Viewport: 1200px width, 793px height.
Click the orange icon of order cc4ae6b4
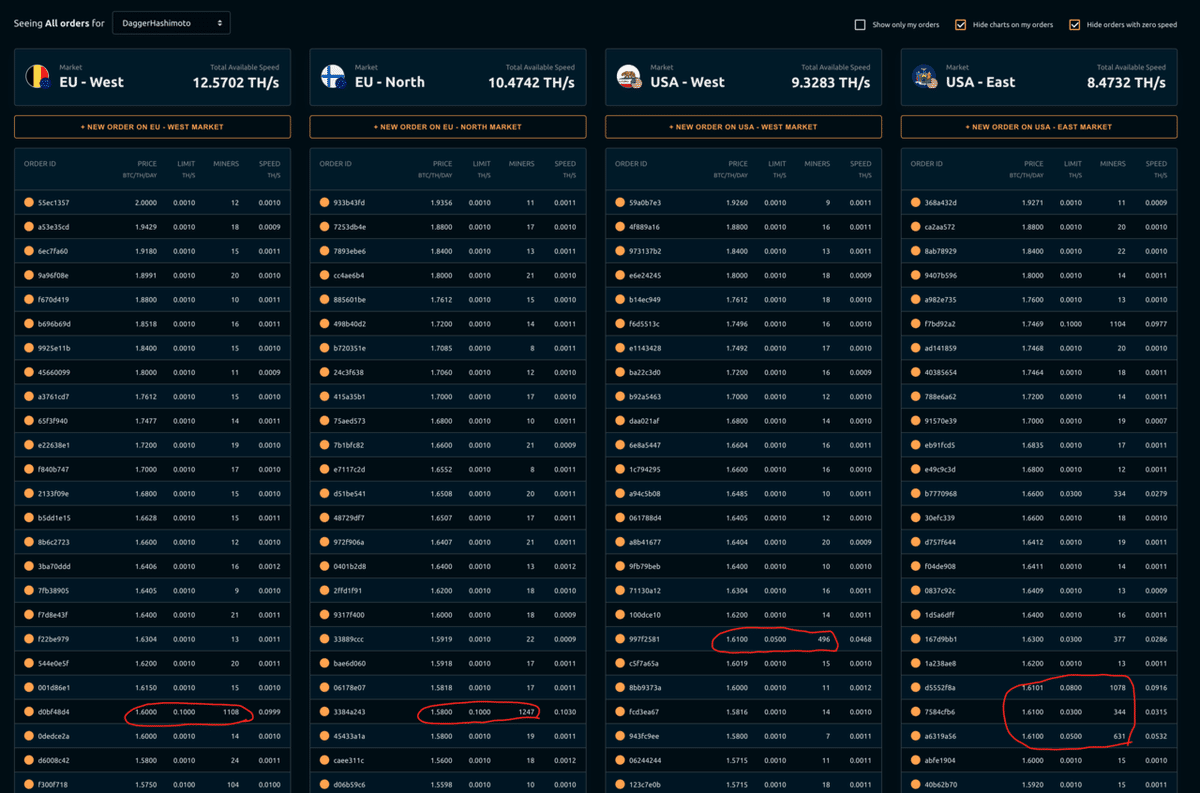[x=324, y=275]
